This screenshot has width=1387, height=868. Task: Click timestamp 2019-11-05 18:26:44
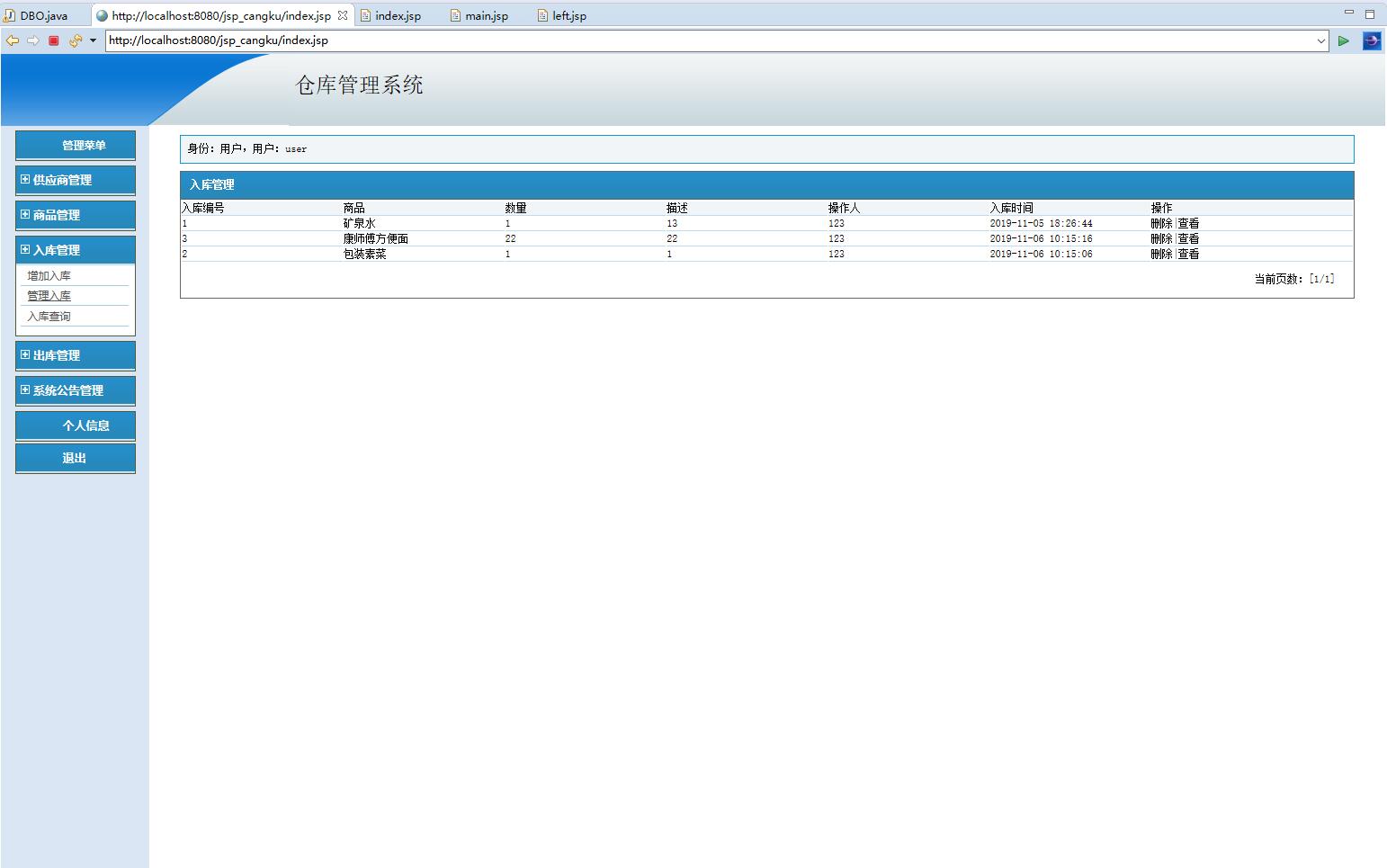click(x=1041, y=223)
